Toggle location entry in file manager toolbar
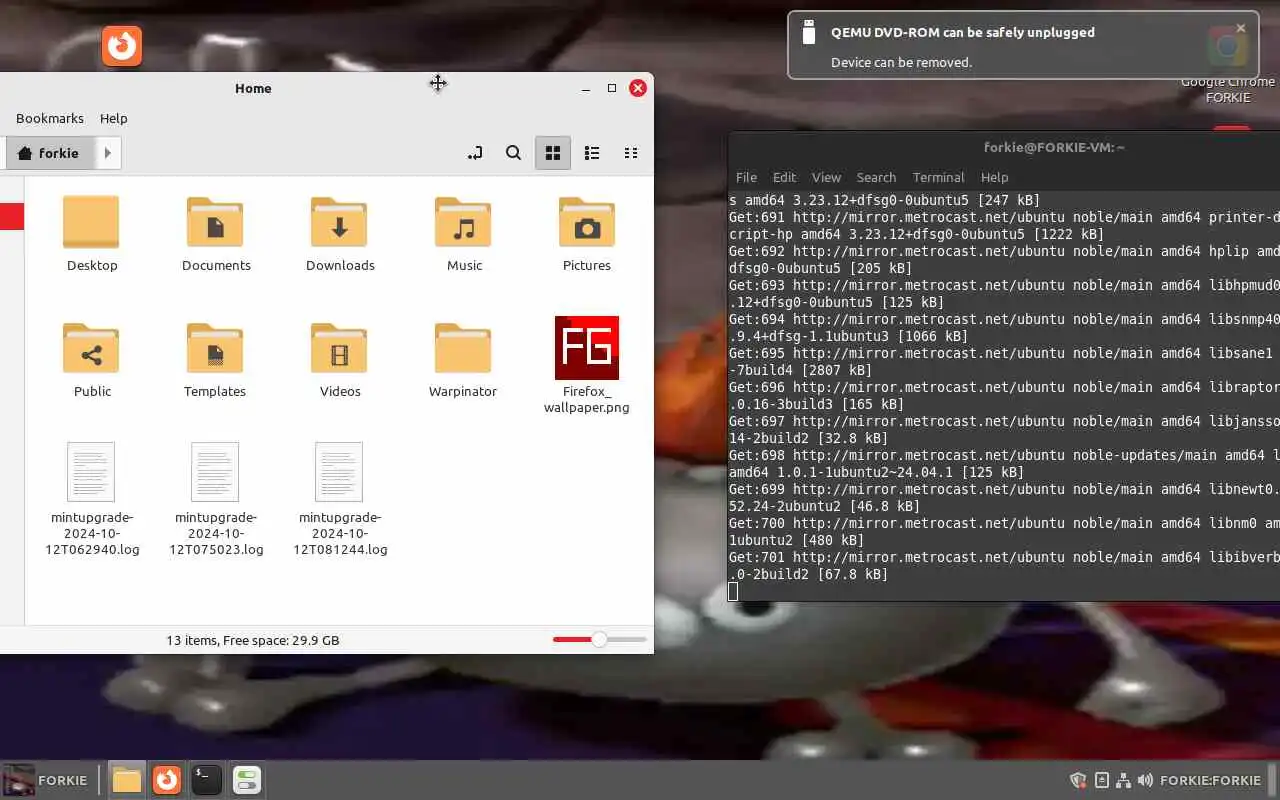Image resolution: width=1280 pixels, height=800 pixels. [475, 153]
